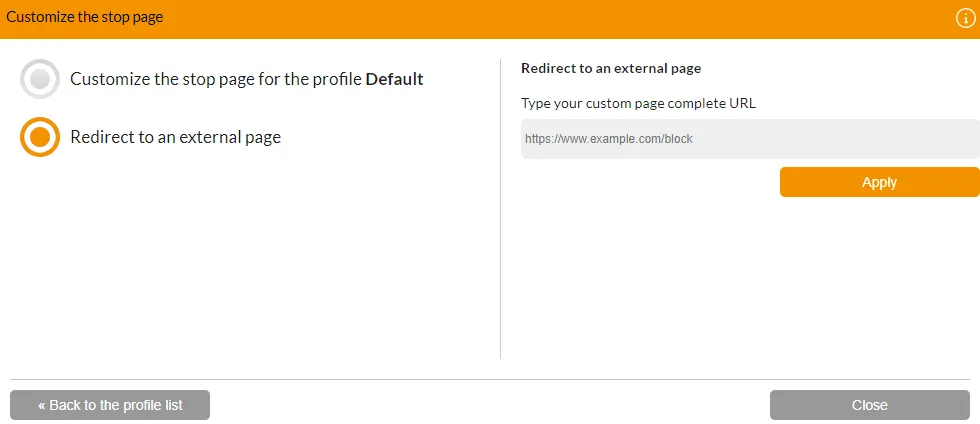
Task: Click the 'Customize the stop page' header title
Action: tap(84, 17)
